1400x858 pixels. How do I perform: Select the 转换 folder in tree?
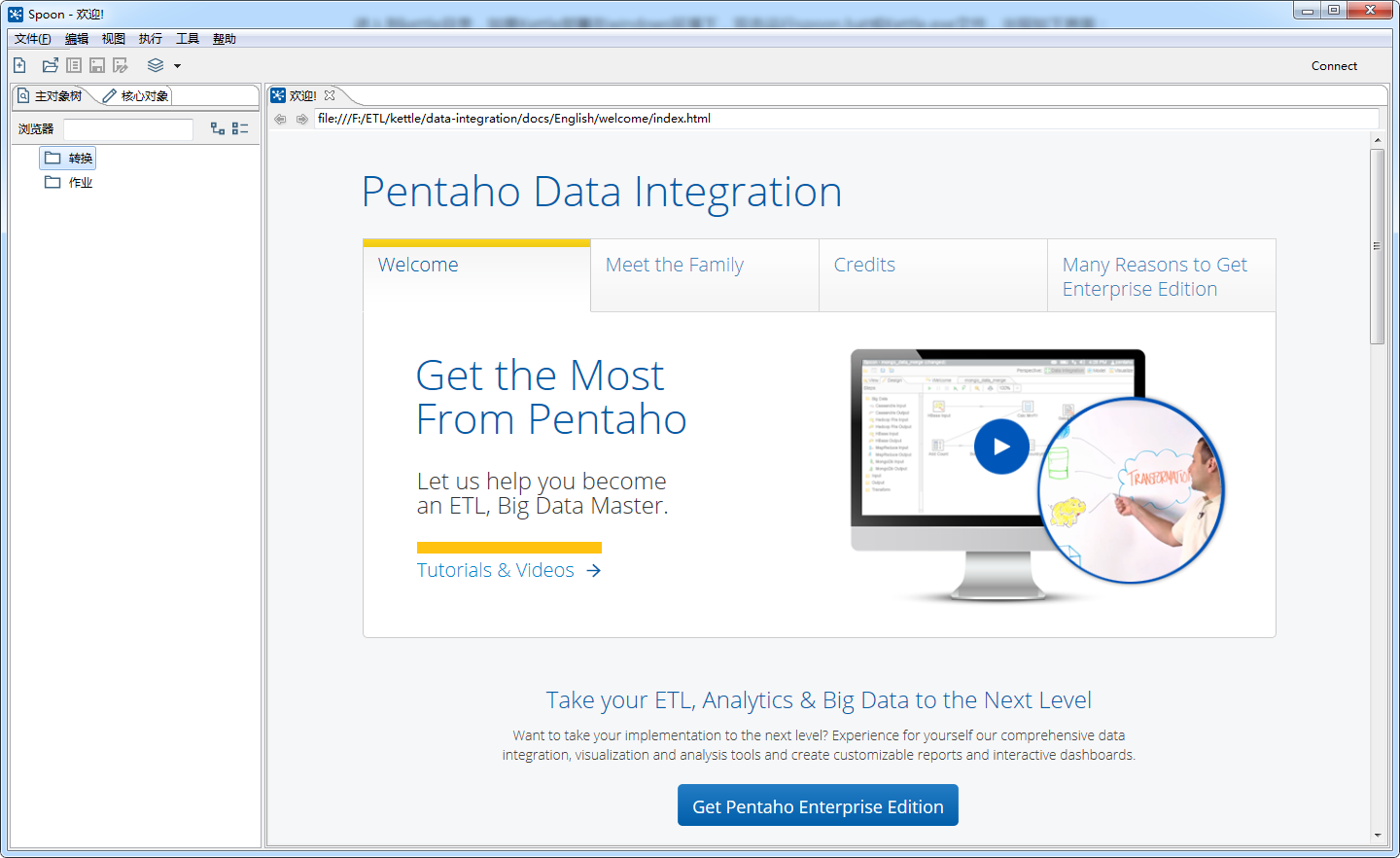(80, 158)
